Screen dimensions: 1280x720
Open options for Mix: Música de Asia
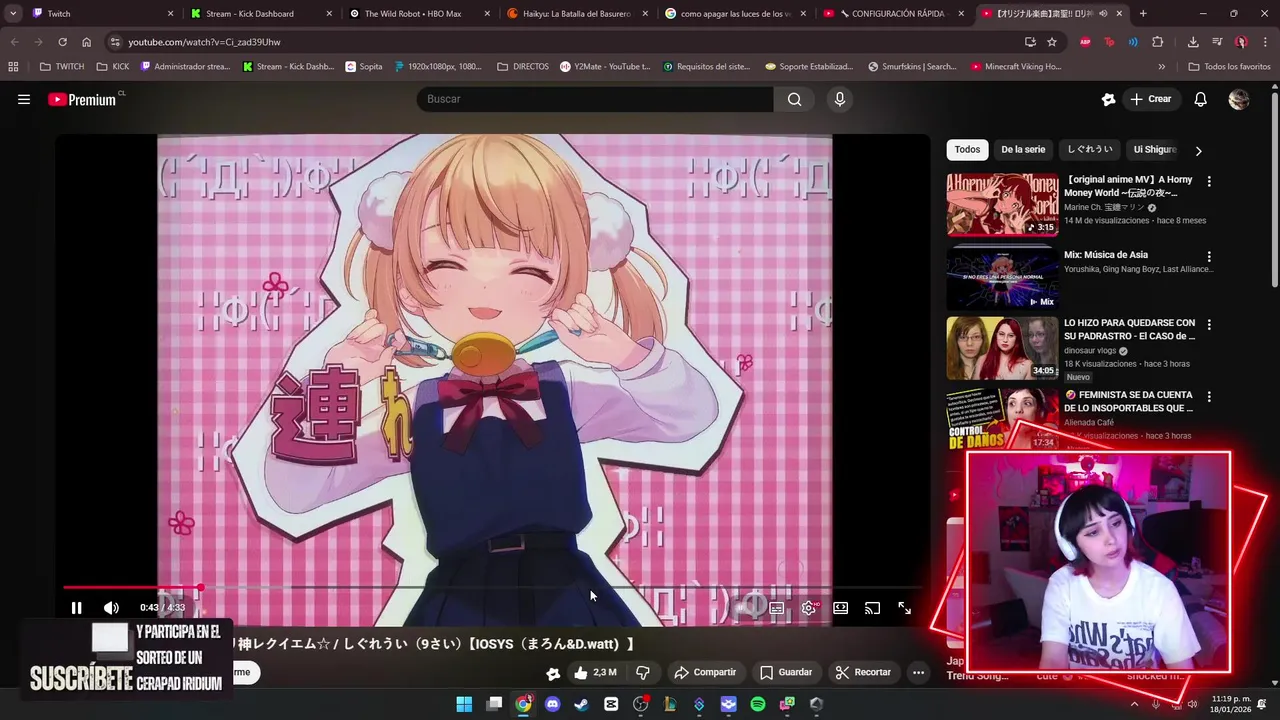click(1209, 257)
